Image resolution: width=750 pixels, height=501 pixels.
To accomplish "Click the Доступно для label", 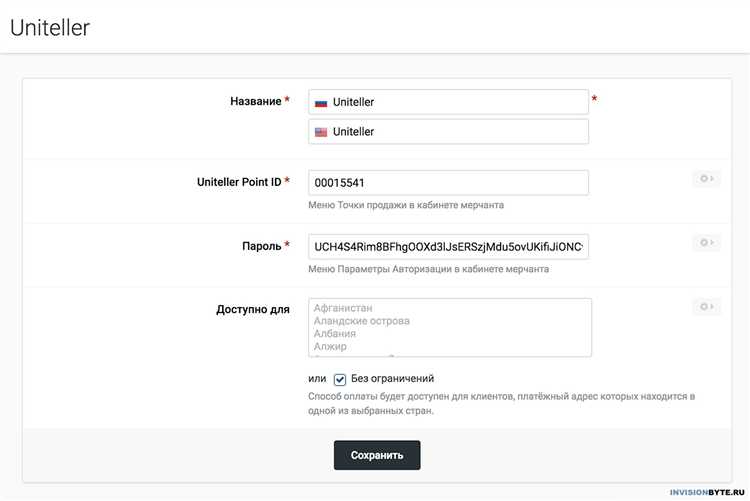I will pyautogui.click(x=253, y=310).
